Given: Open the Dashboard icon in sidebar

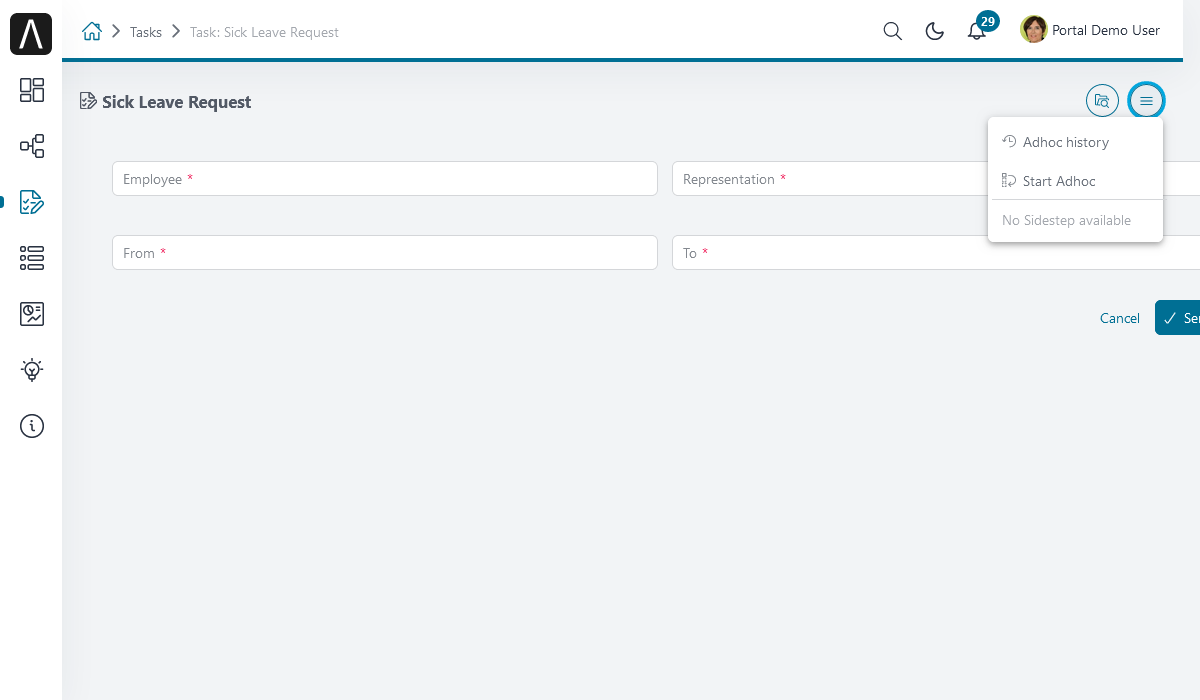Looking at the screenshot, I should (x=32, y=90).
